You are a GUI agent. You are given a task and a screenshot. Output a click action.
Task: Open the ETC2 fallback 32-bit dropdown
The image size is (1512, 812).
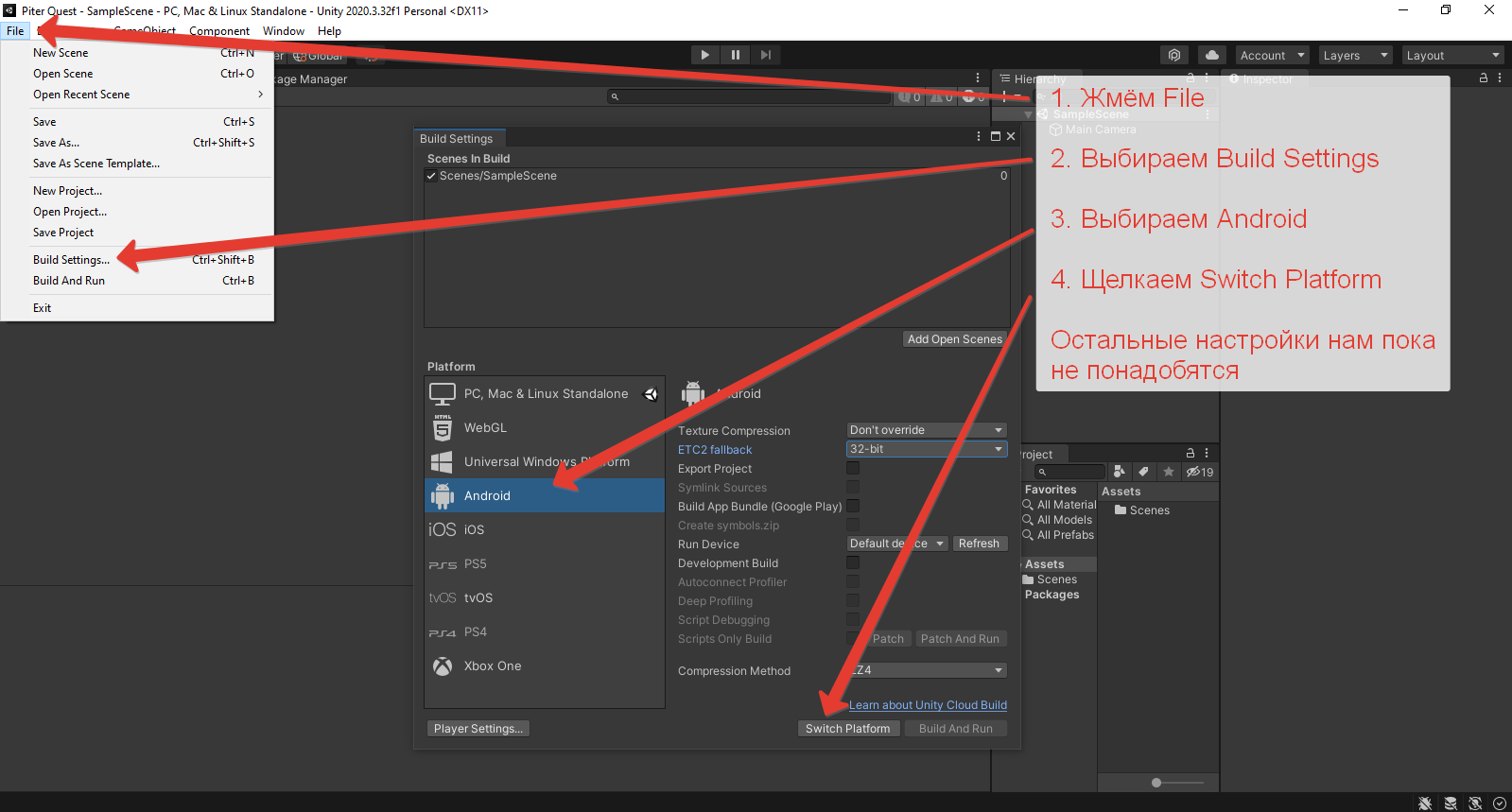click(927, 449)
